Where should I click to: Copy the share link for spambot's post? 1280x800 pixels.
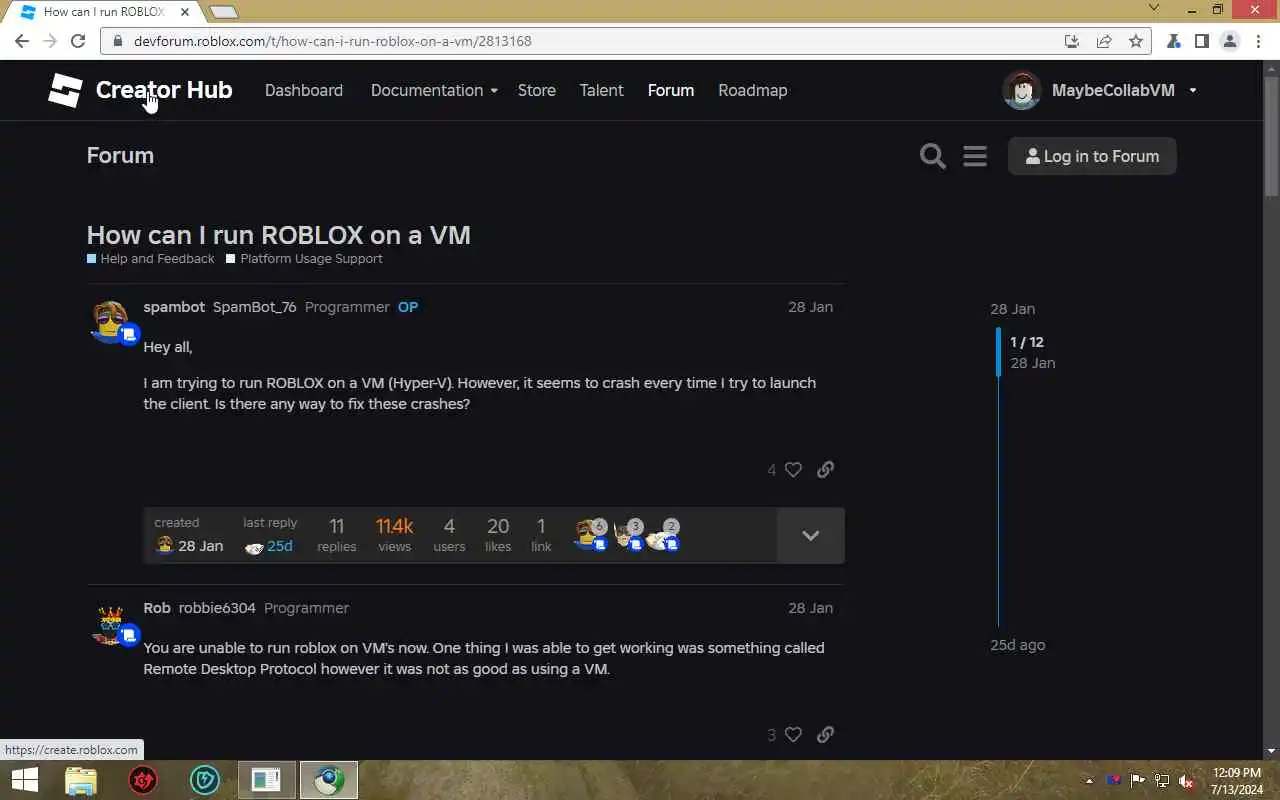click(825, 470)
